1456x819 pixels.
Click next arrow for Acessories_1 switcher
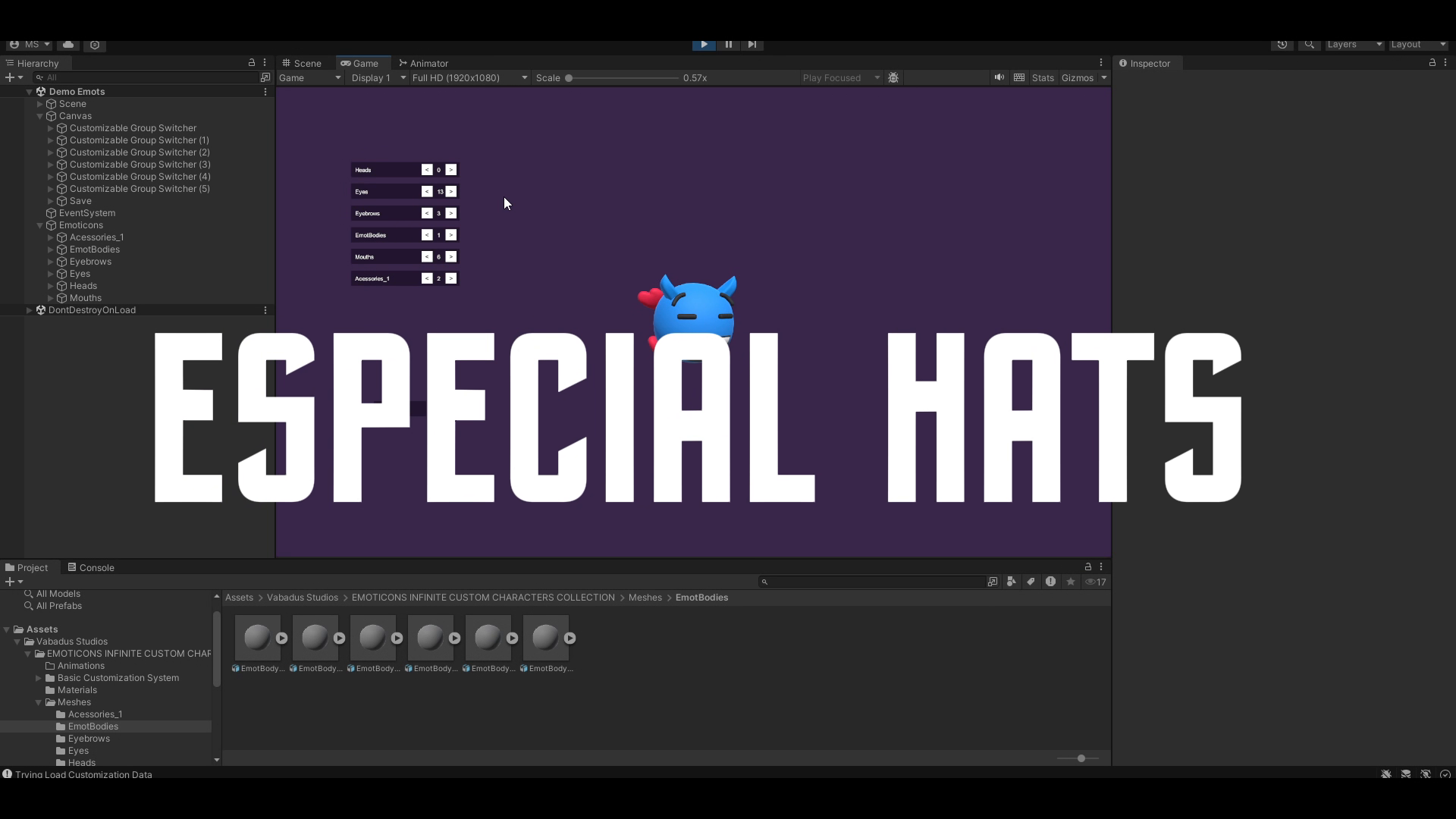[x=451, y=278]
